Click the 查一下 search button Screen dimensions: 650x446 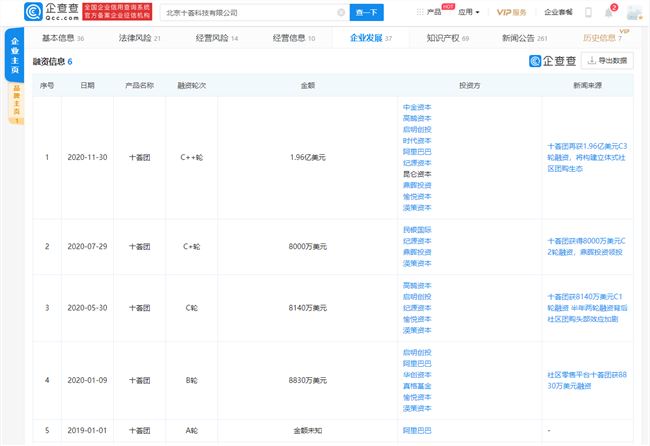[366, 12]
